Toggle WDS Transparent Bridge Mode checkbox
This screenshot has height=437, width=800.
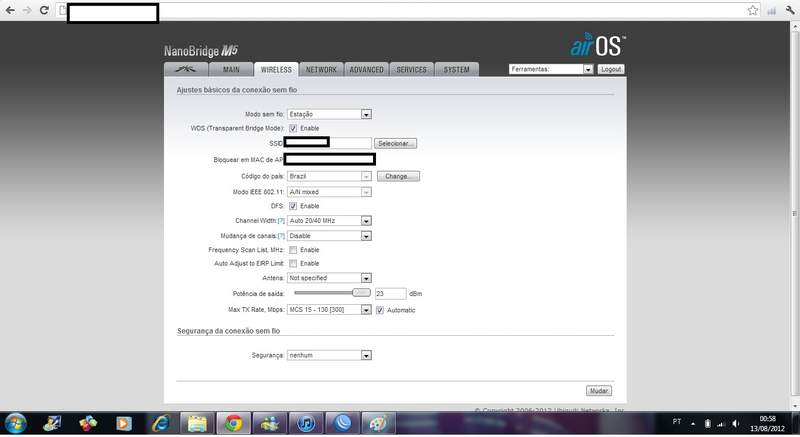(x=293, y=128)
